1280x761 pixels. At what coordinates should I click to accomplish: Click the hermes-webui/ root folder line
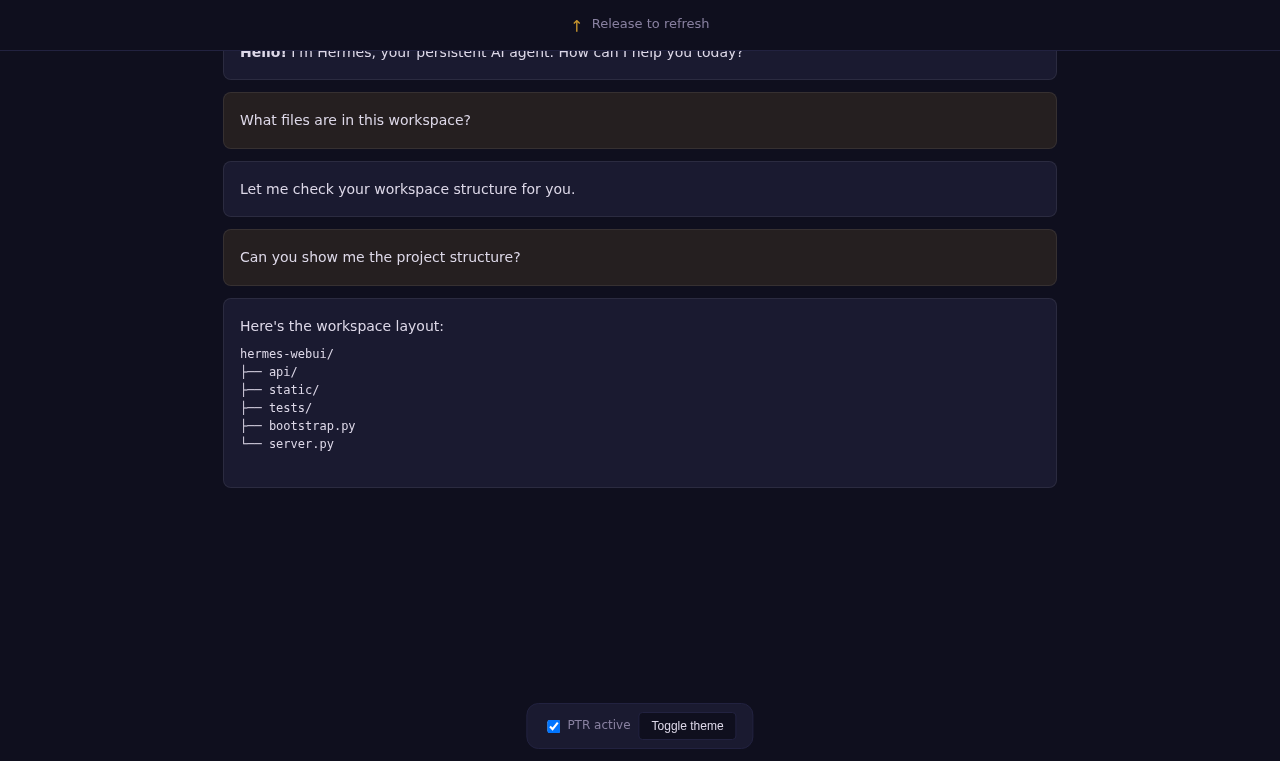point(287,354)
